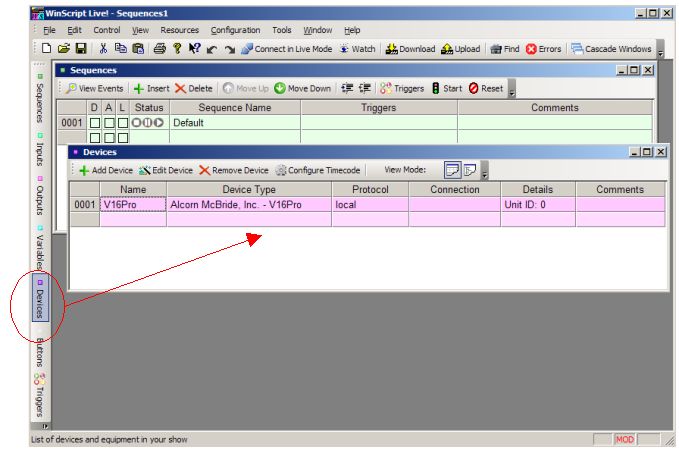Save script with the floppy disk icon
This screenshot has height=456, width=679.
pyautogui.click(x=81, y=49)
